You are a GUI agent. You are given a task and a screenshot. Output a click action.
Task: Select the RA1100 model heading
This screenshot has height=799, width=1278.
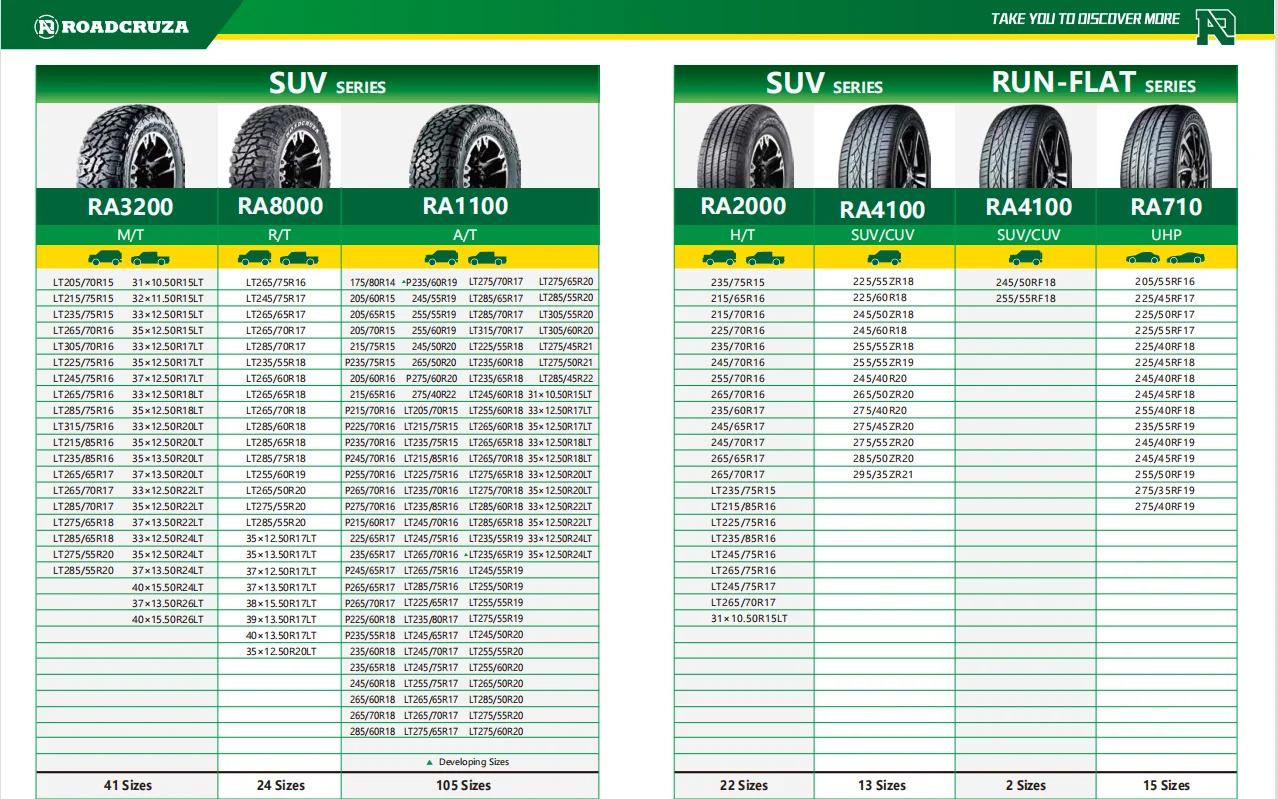click(x=465, y=206)
